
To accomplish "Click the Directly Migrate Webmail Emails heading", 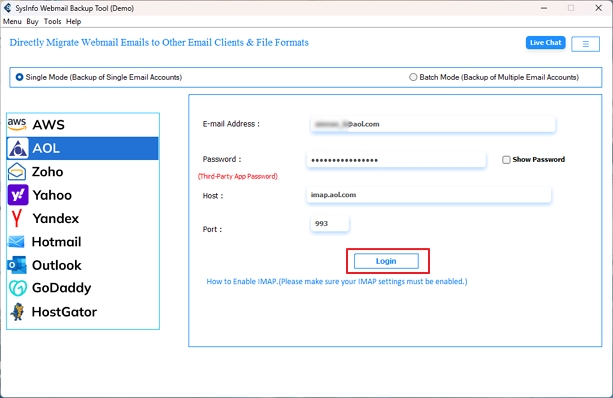I will (x=159, y=43).
